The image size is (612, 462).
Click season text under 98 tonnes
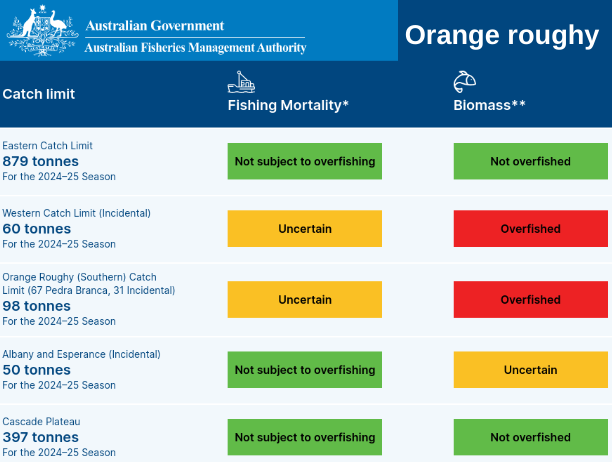point(59,321)
